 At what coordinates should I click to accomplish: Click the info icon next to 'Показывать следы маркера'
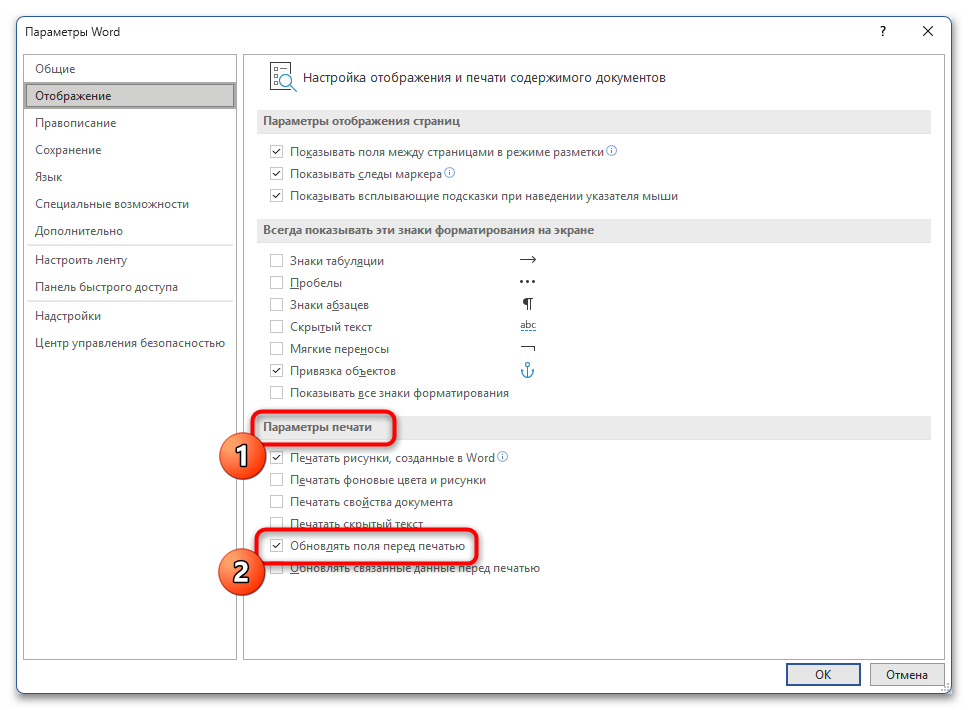pos(449,173)
